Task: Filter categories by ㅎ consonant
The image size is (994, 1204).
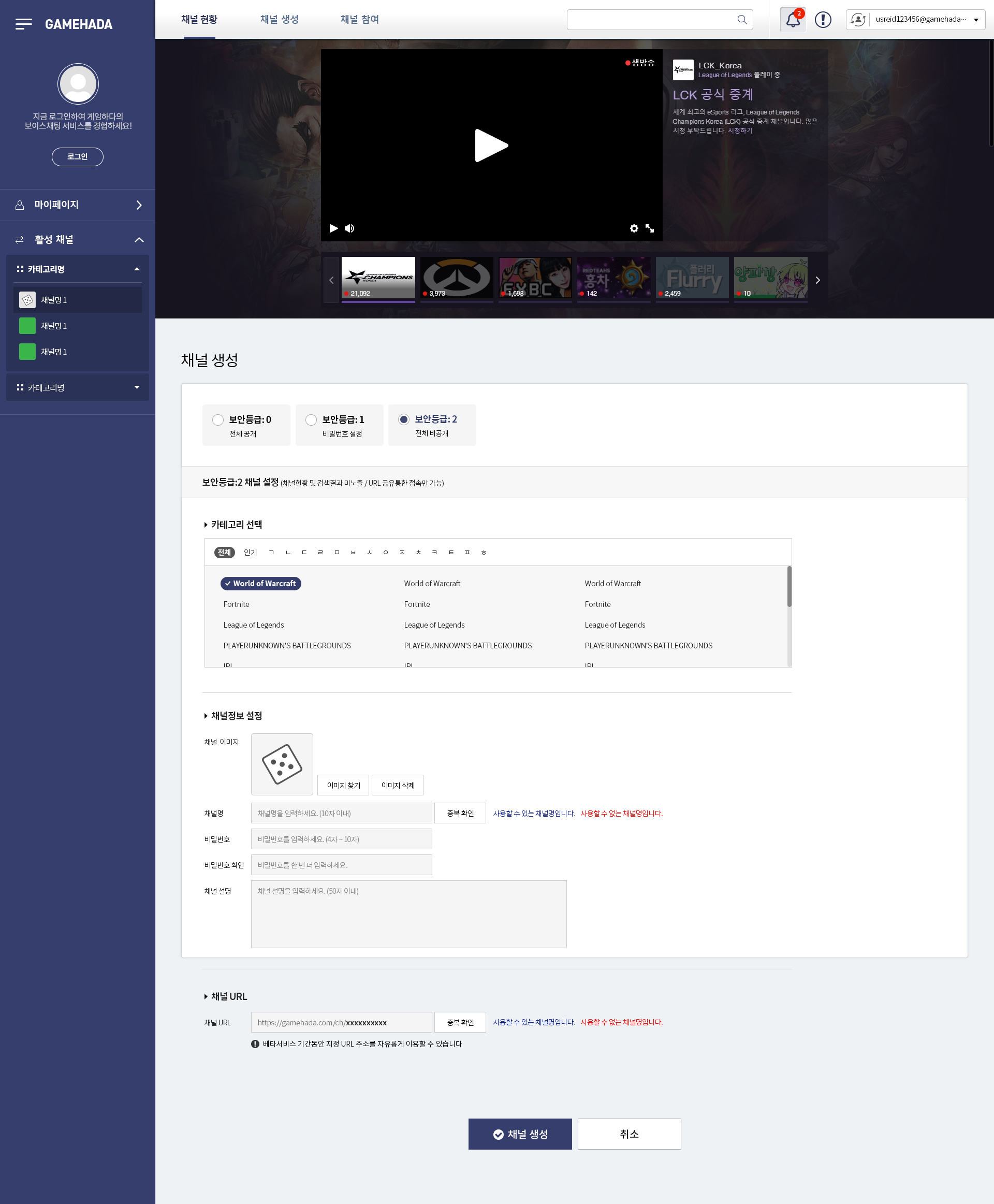Action: click(484, 552)
